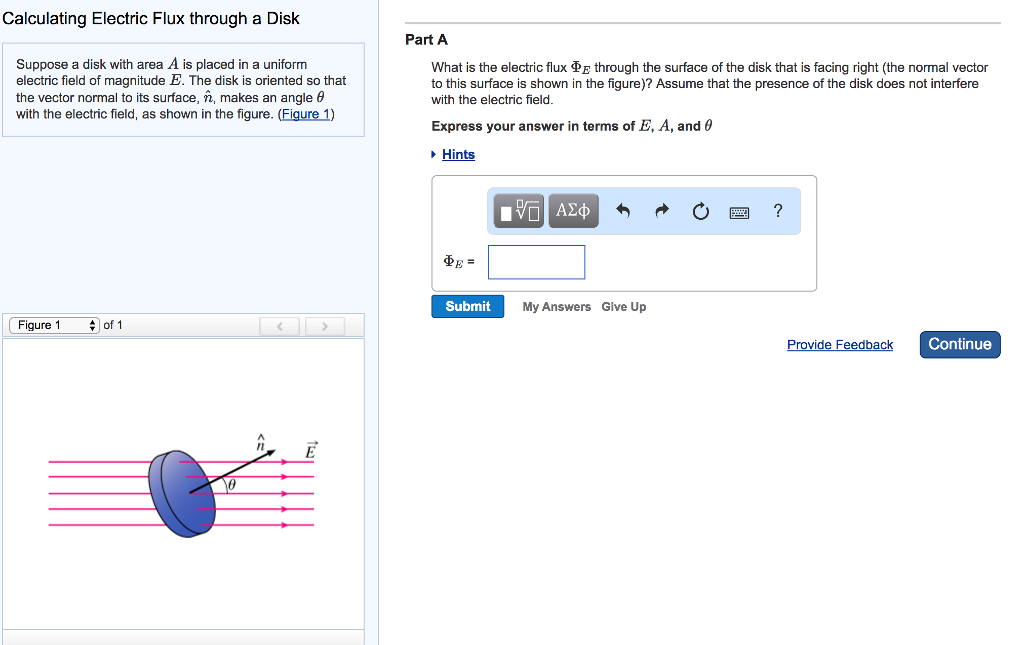Image resolution: width=1024 pixels, height=645 pixels.
Task: Click inside the ΦE answer input field
Action: click(x=536, y=261)
